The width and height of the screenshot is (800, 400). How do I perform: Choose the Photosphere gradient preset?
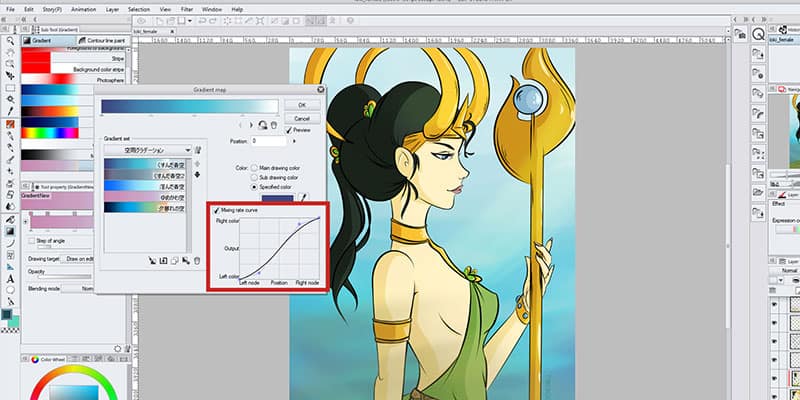(73, 80)
